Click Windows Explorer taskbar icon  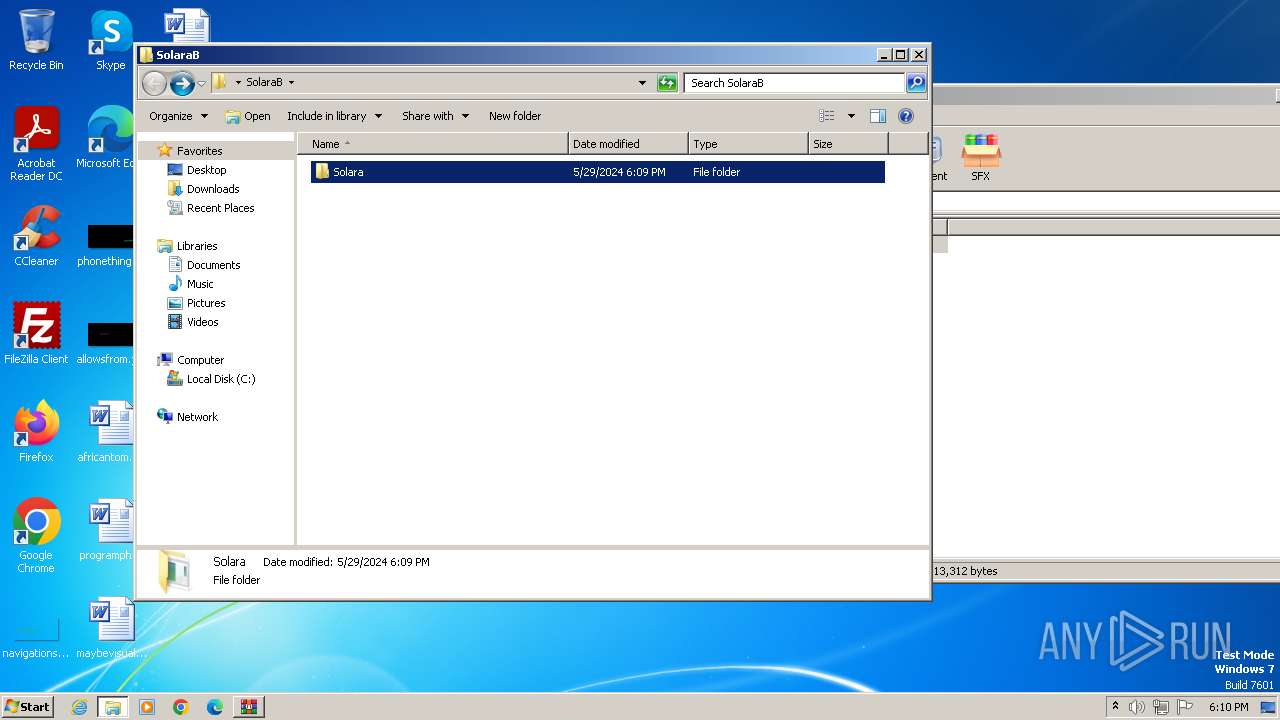[113, 707]
